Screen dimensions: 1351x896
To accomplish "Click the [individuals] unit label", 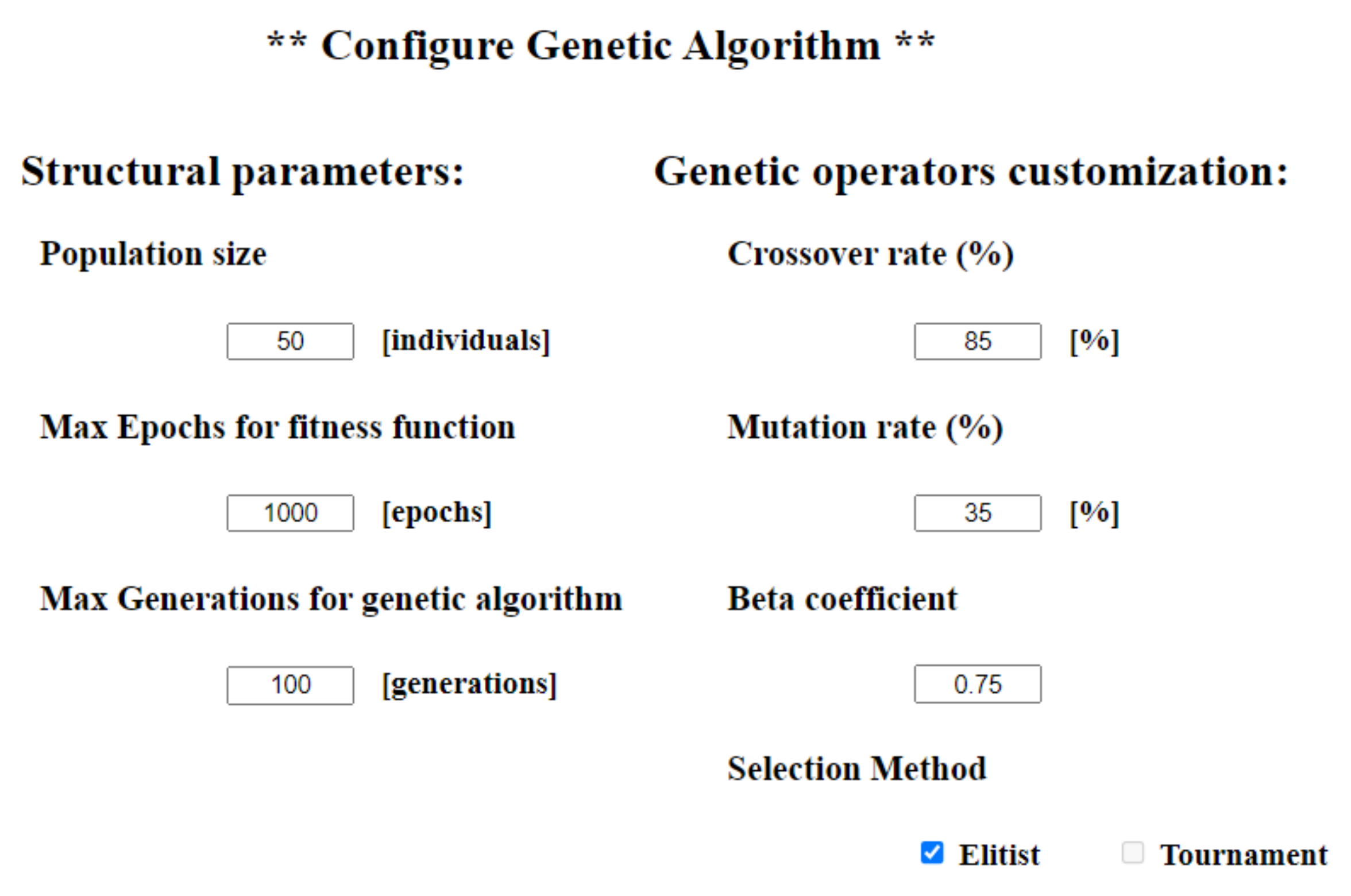I will pos(466,341).
